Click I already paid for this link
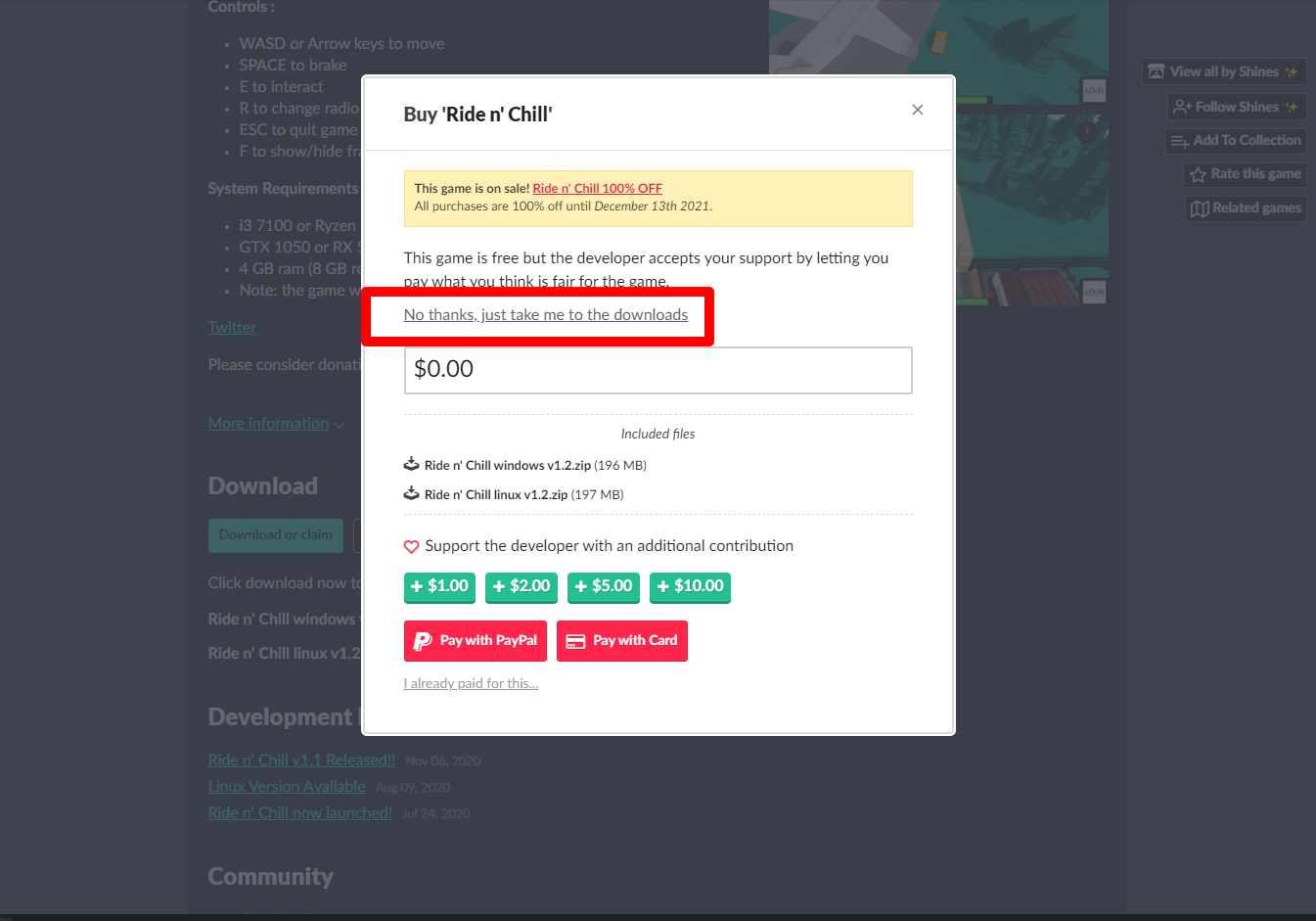 pyautogui.click(x=471, y=683)
